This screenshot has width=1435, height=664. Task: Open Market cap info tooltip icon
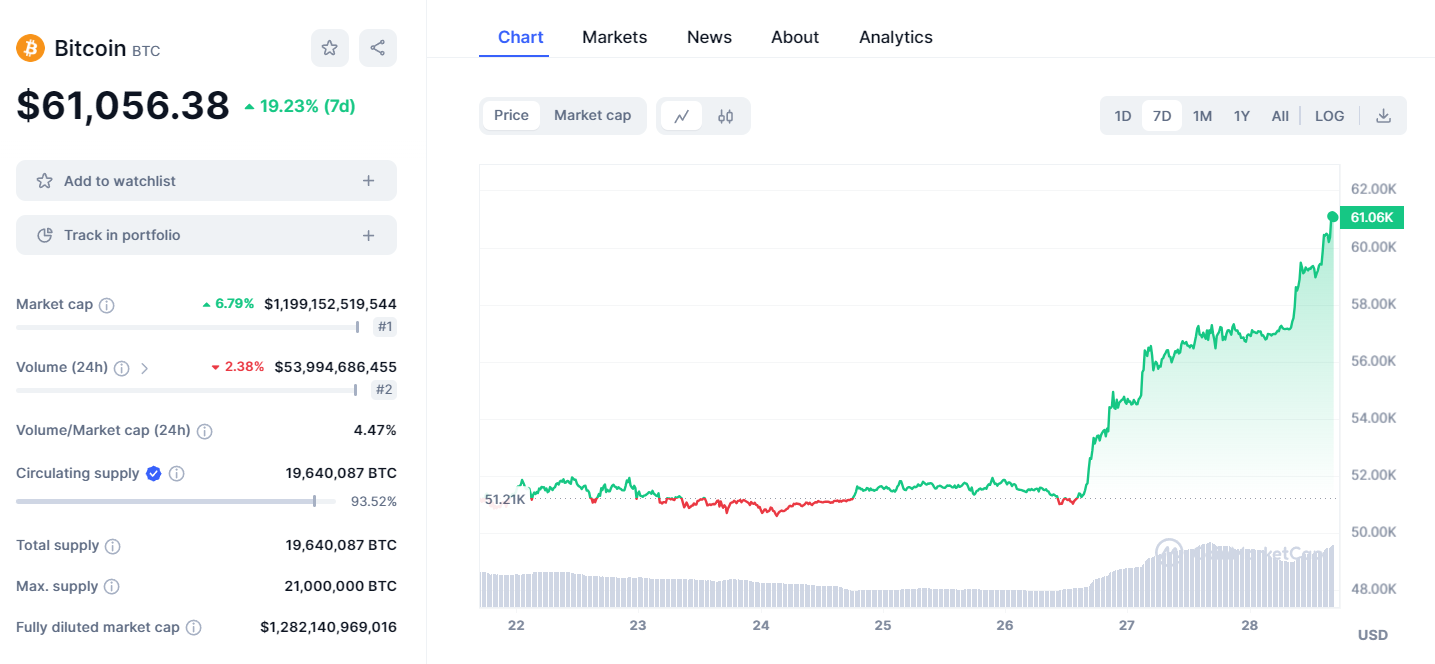(x=107, y=305)
